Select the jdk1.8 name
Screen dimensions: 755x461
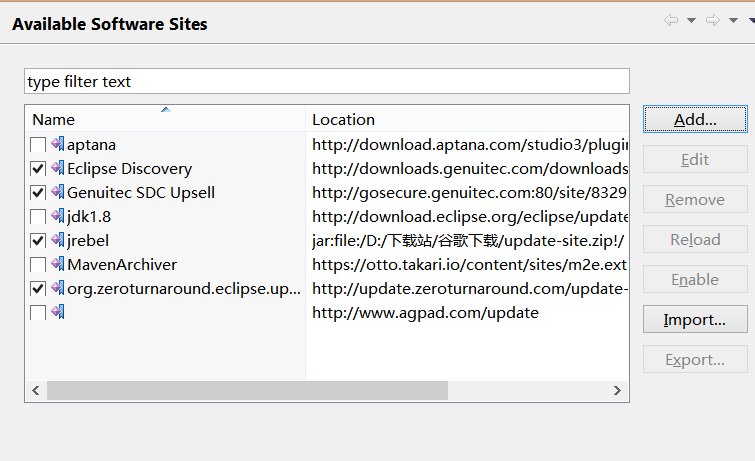[89, 217]
